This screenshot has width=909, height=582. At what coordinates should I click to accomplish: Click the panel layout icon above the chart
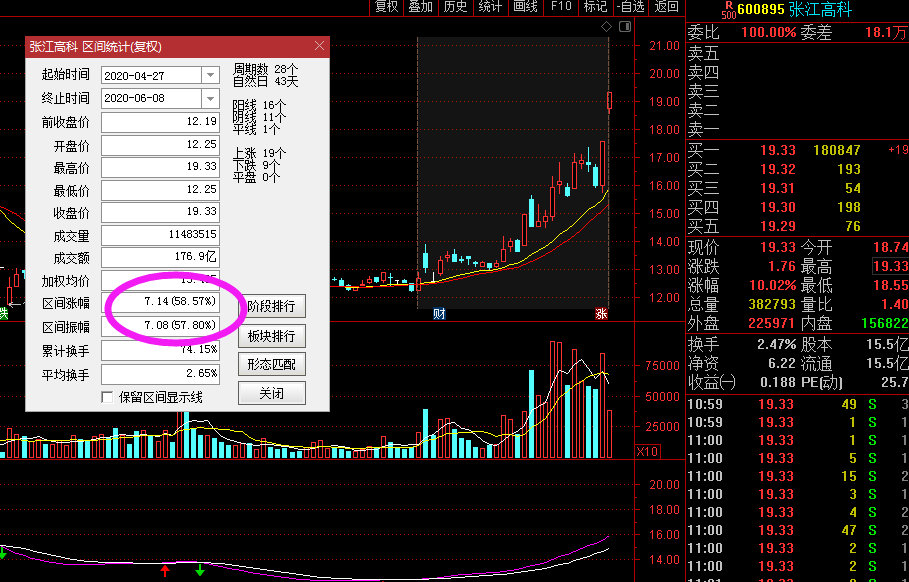coord(623,27)
